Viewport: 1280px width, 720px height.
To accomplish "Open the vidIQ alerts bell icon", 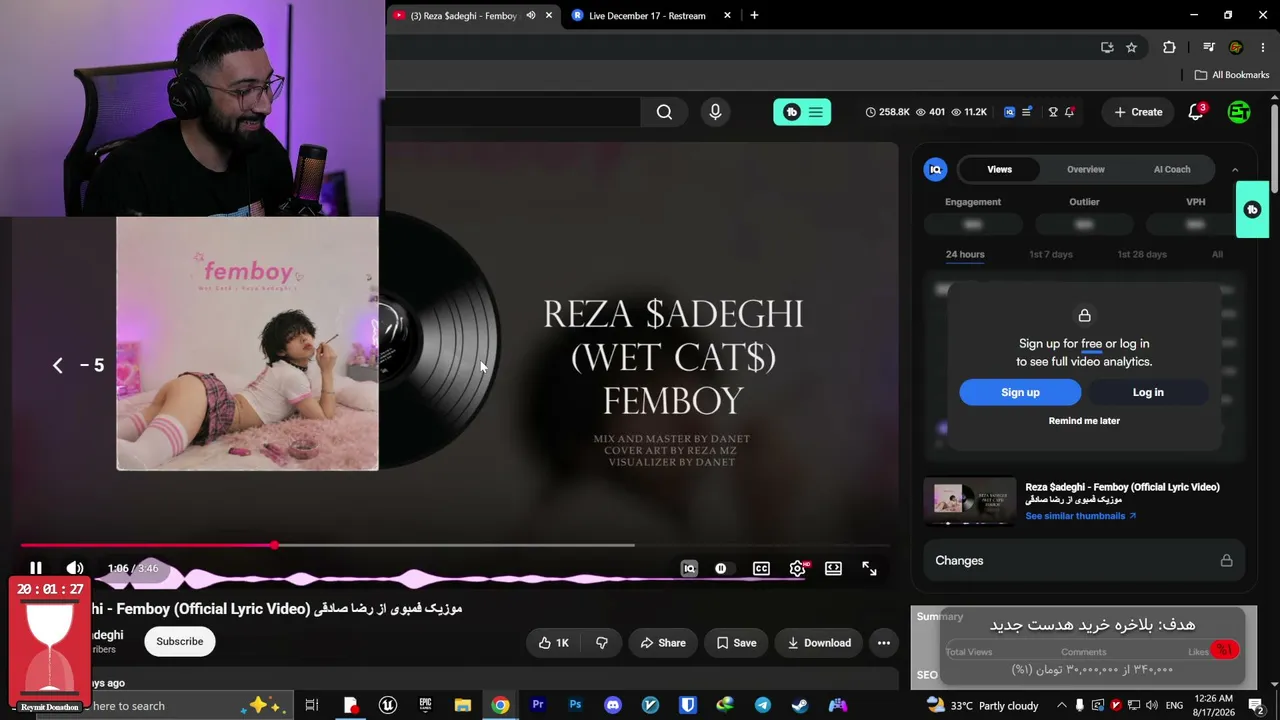I will coord(1069,112).
